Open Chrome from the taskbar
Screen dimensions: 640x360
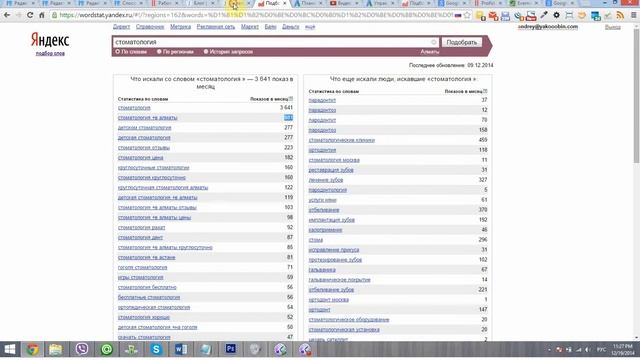[x=33, y=349]
